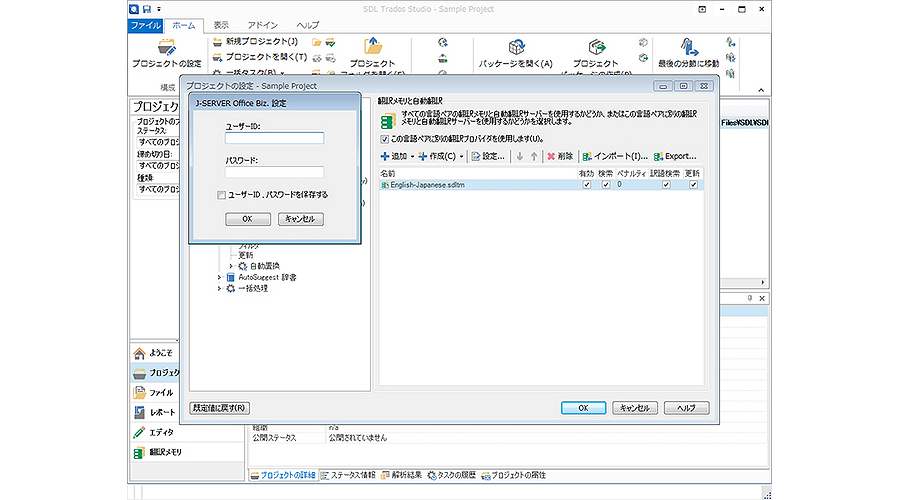Click OK in the project settings dialog
Screen dimensions: 900x500
point(583,408)
